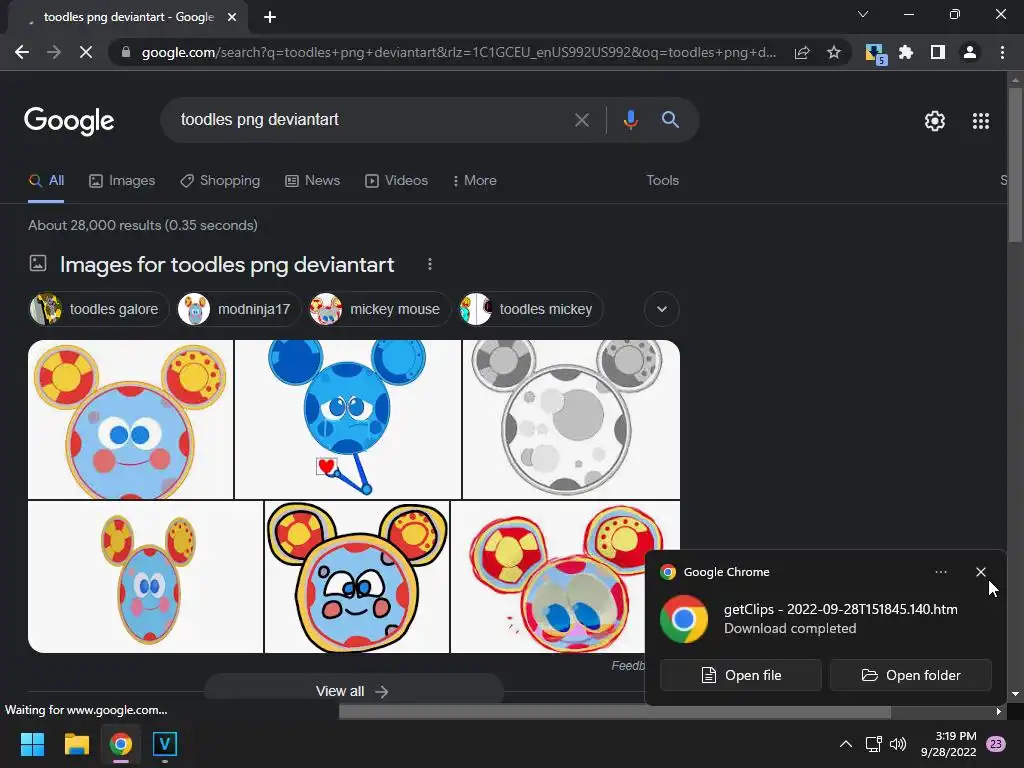The image size is (1024, 768).
Task: Expand more image filter chips
Action: [662, 309]
